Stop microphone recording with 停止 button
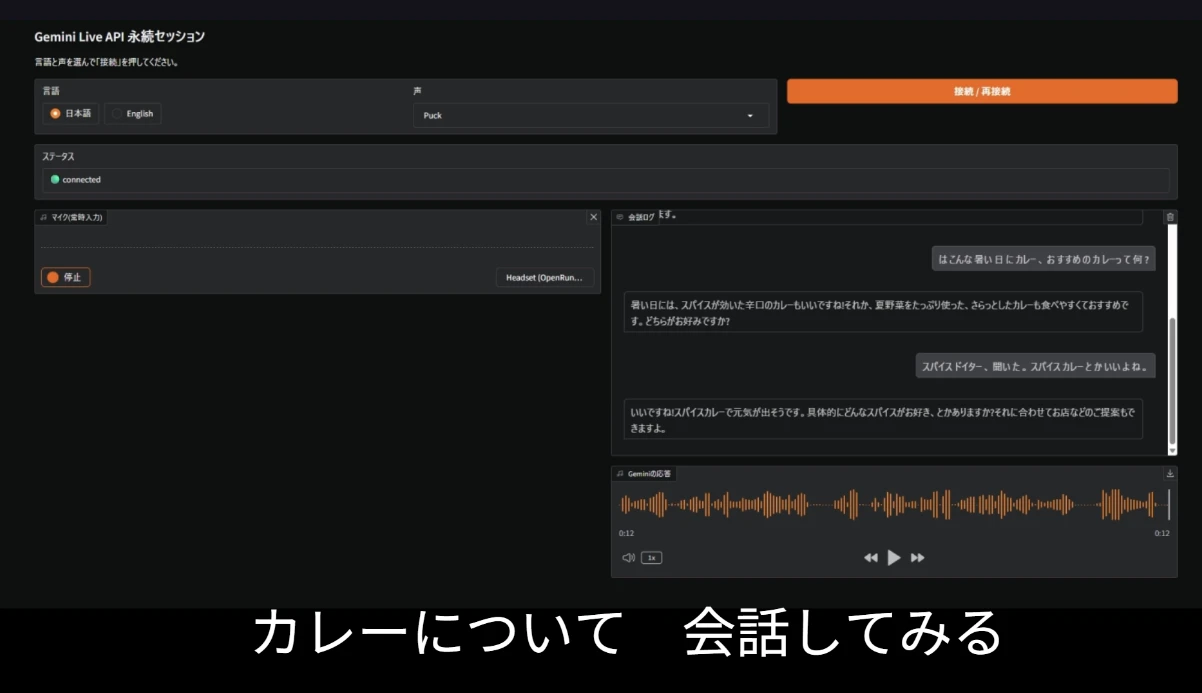This screenshot has height=693, width=1202. (x=66, y=277)
